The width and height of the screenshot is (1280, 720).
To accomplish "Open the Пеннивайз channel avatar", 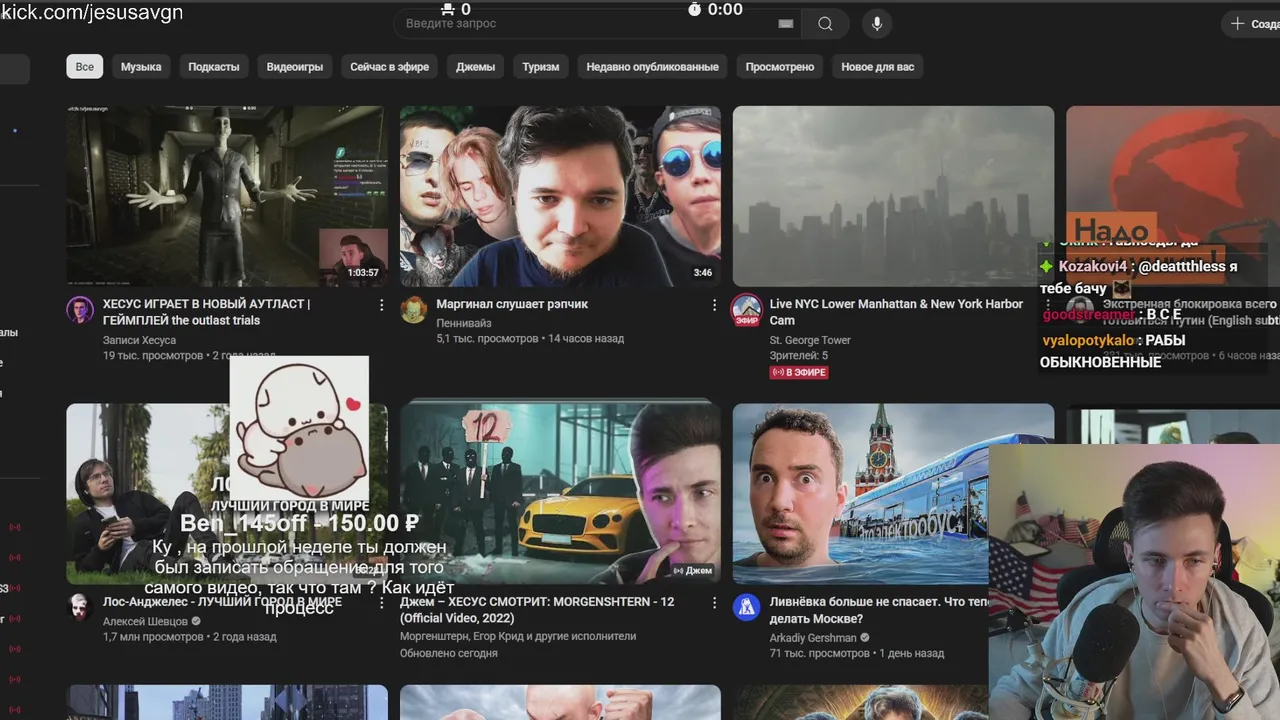I will (413, 310).
